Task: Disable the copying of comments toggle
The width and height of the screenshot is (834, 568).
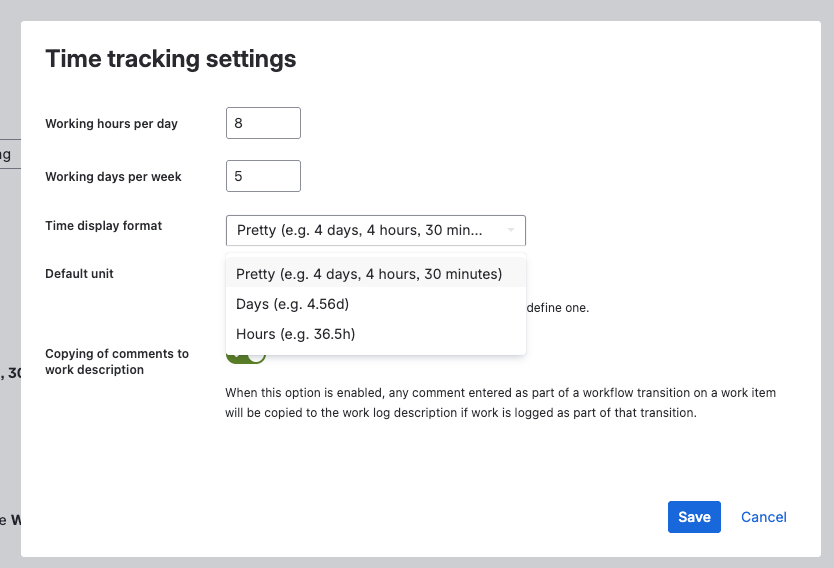Action: [x=246, y=356]
